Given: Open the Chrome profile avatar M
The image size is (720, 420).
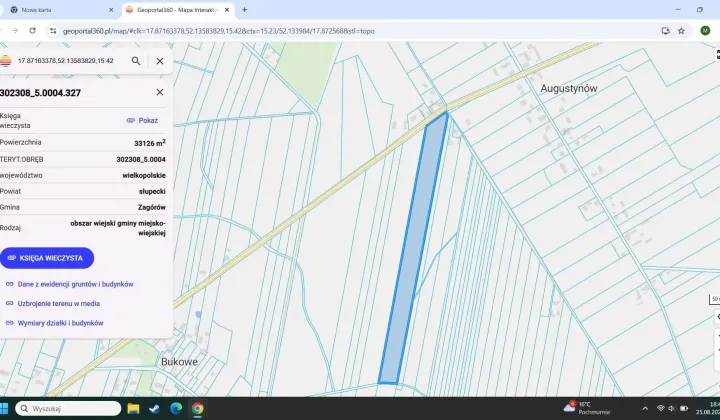Looking at the screenshot, I should pos(705,31).
